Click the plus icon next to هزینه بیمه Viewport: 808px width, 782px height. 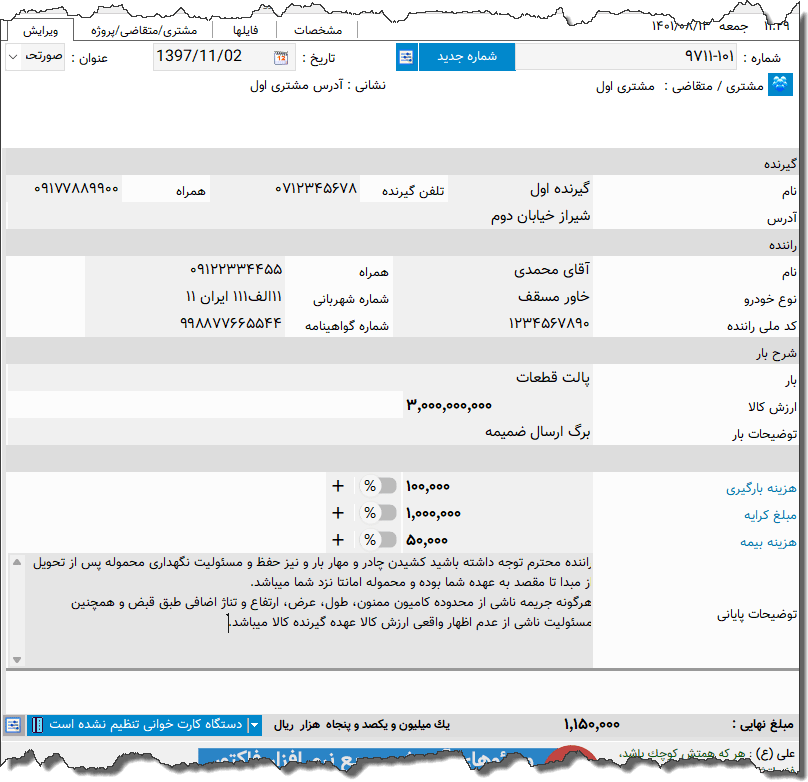pos(339,540)
